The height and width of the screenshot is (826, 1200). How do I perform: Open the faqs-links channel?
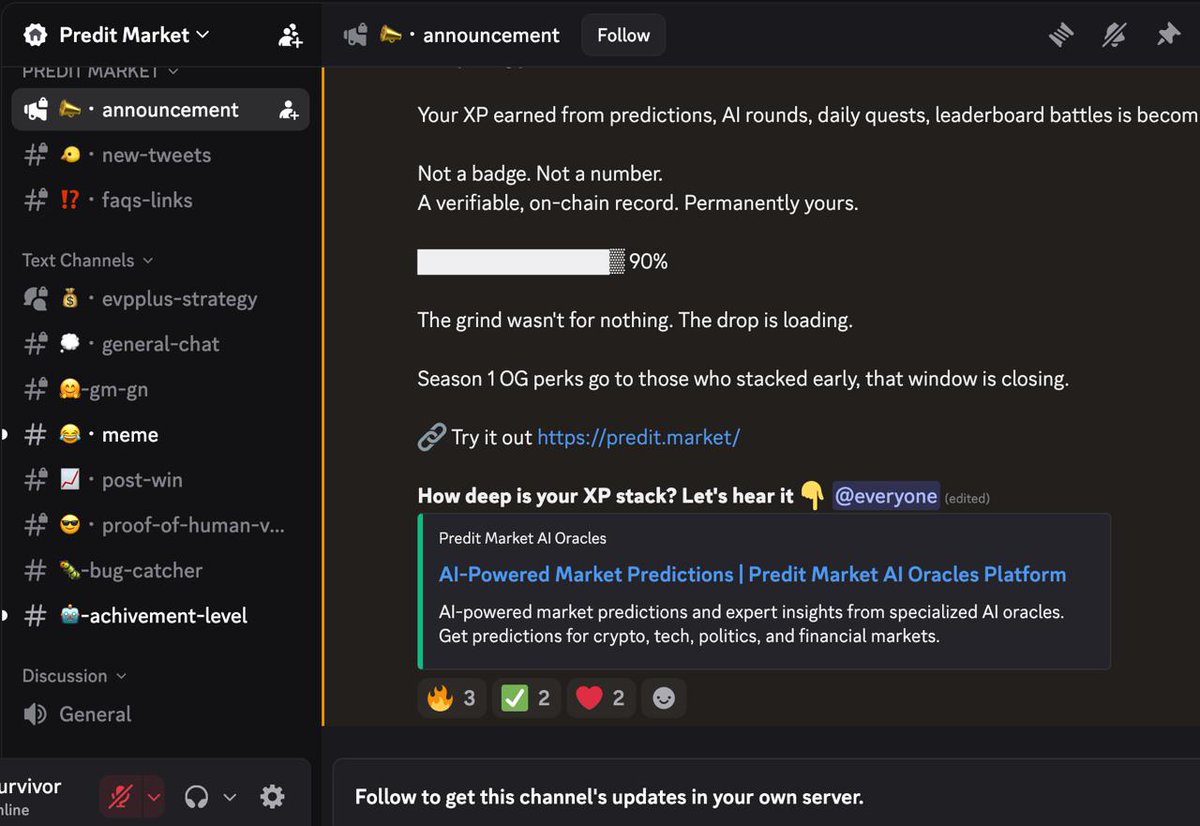point(160,200)
